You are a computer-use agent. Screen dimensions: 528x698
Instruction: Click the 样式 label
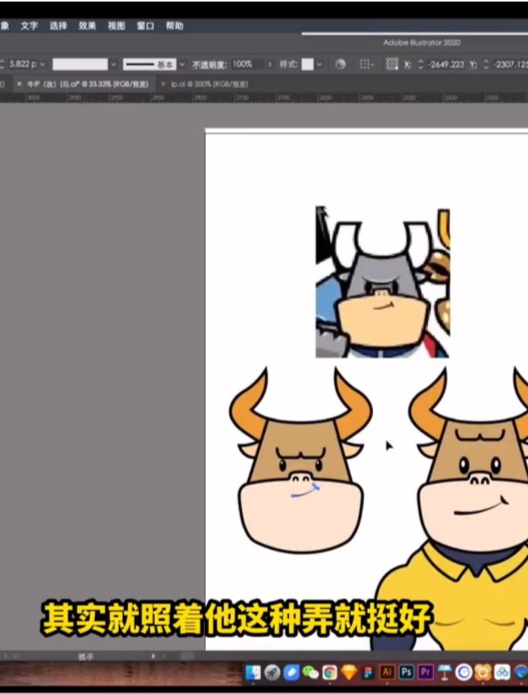coord(288,65)
